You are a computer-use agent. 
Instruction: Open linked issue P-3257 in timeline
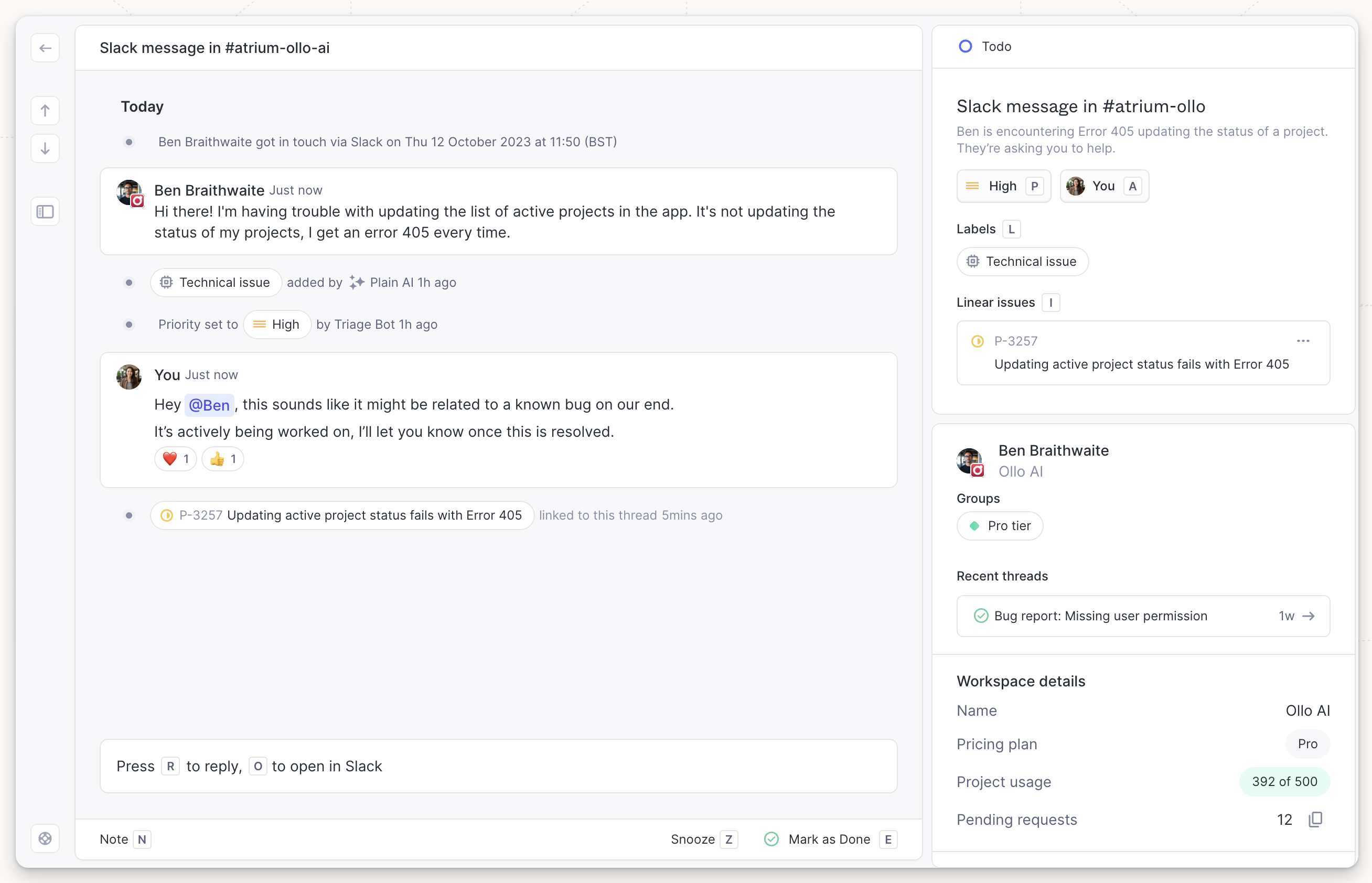(342, 515)
